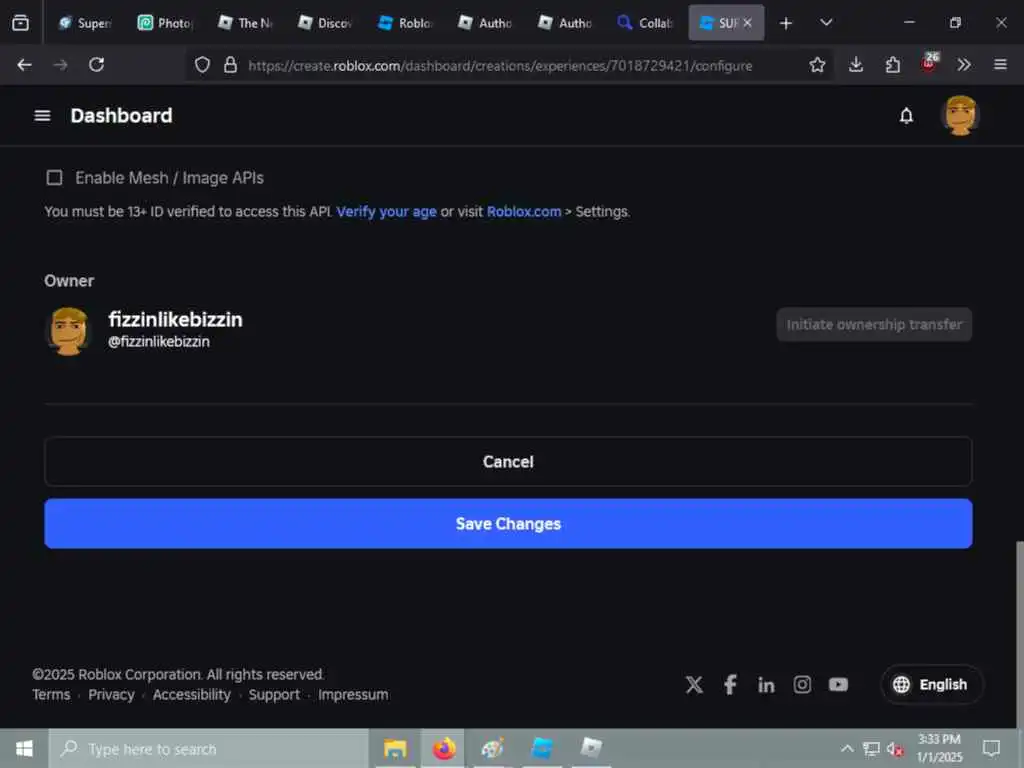This screenshot has height=768, width=1024.
Task: Select the fizzinlikebizzin owner name
Action: click(x=175, y=319)
